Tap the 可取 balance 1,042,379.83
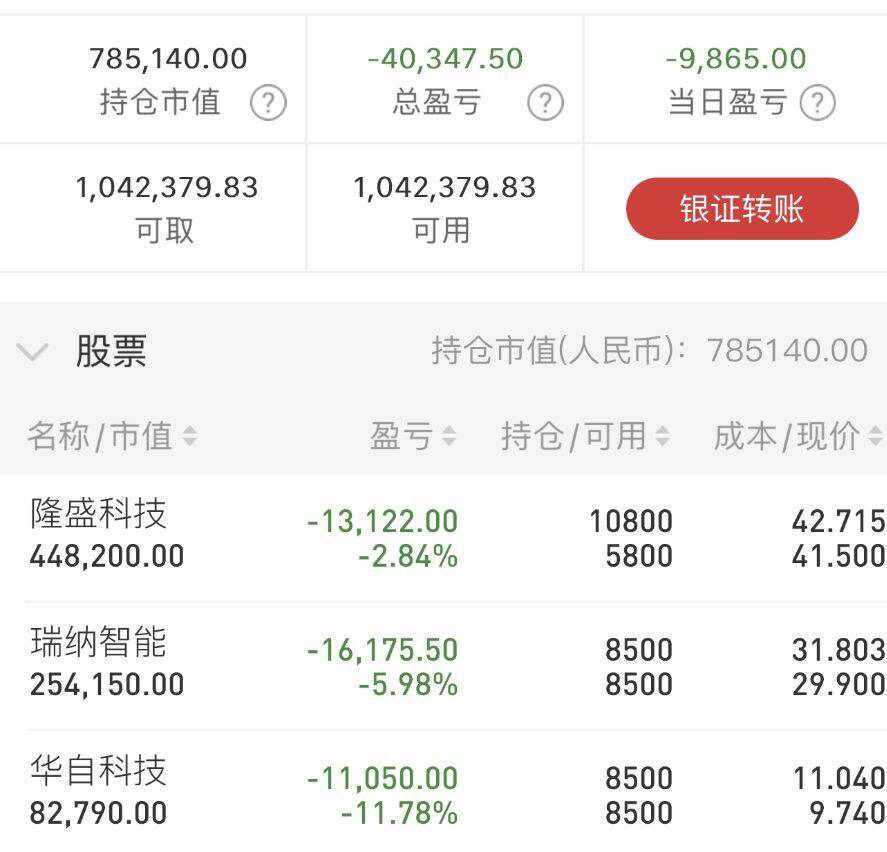887x852 pixels. coord(166,187)
